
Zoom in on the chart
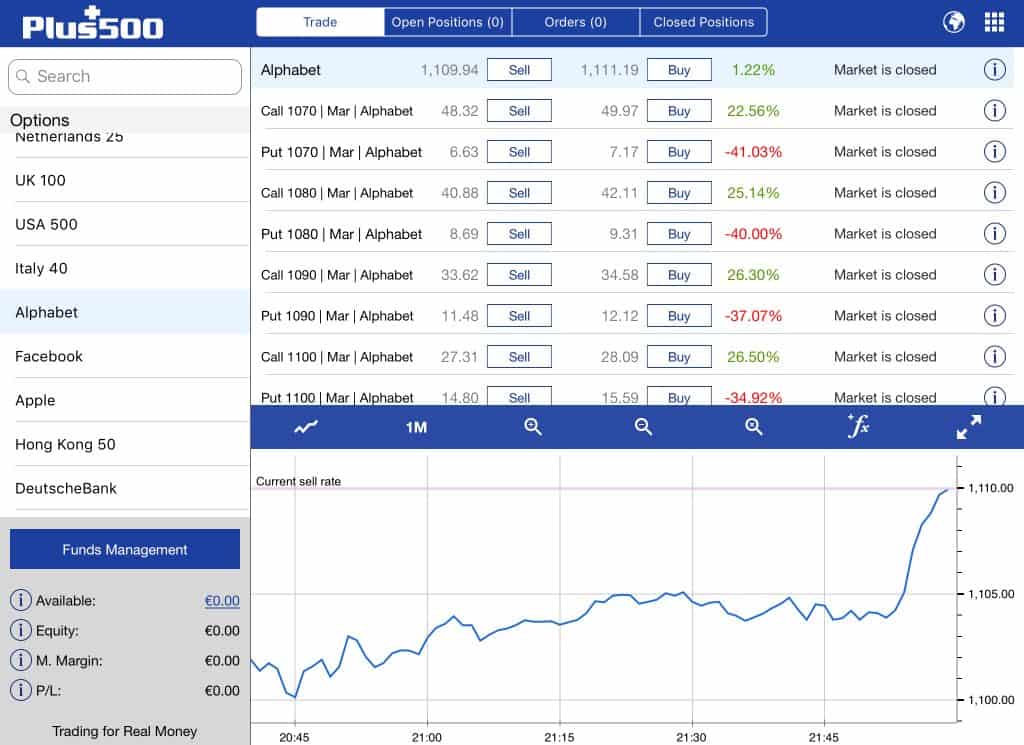533,427
